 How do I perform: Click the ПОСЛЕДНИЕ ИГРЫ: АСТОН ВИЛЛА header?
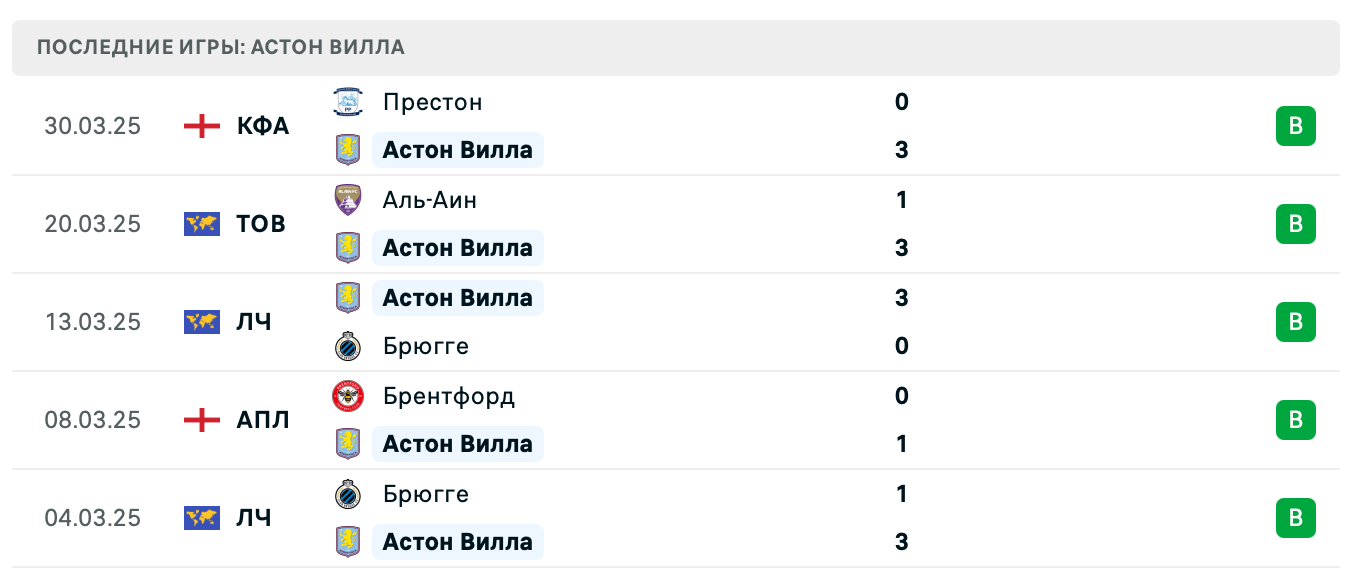220,46
